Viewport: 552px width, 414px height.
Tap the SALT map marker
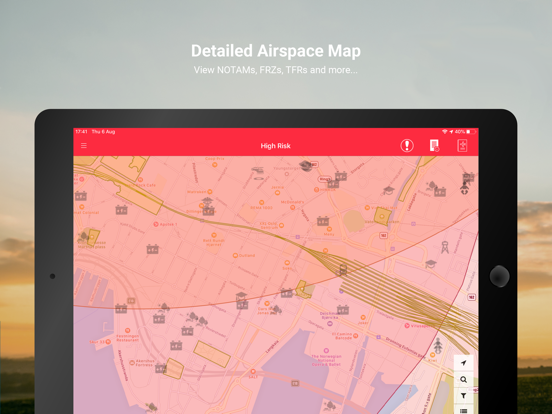[x=252, y=371]
